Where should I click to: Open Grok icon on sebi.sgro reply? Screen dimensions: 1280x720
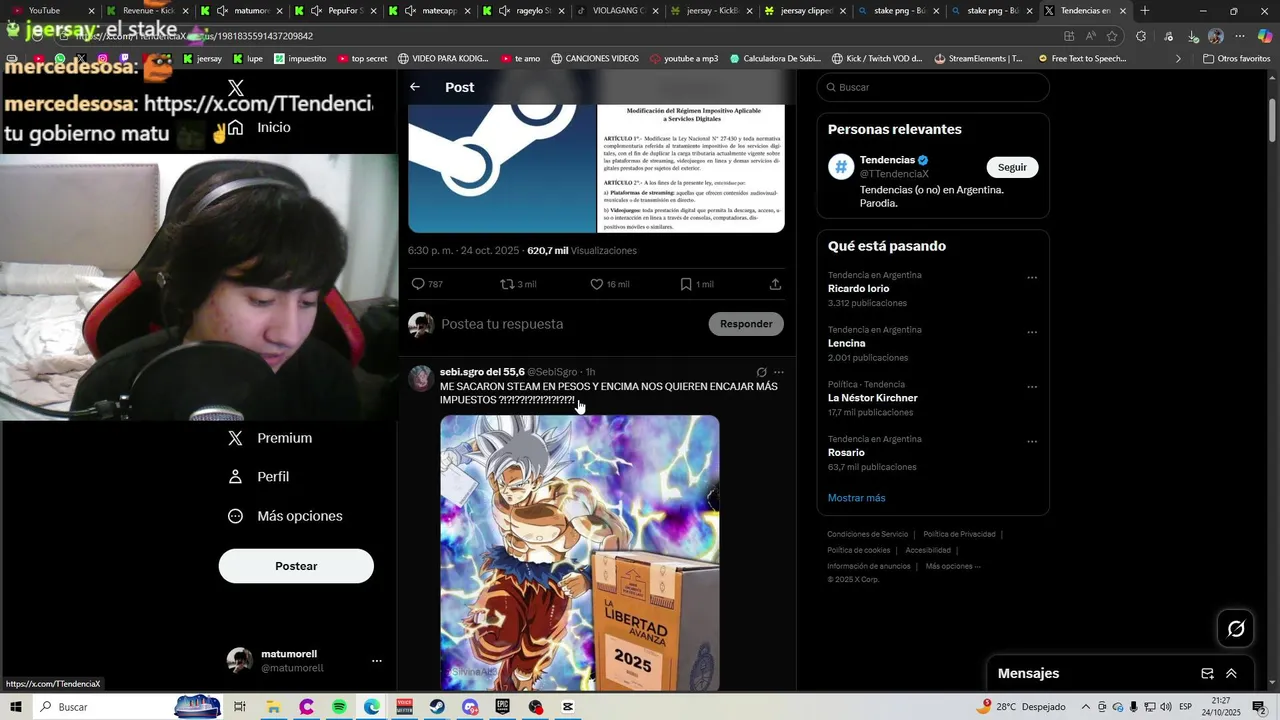(x=761, y=372)
